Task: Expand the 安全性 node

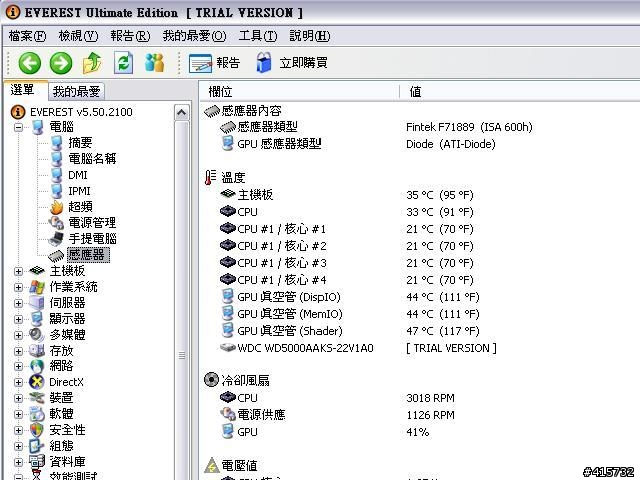Action: pos(18,430)
